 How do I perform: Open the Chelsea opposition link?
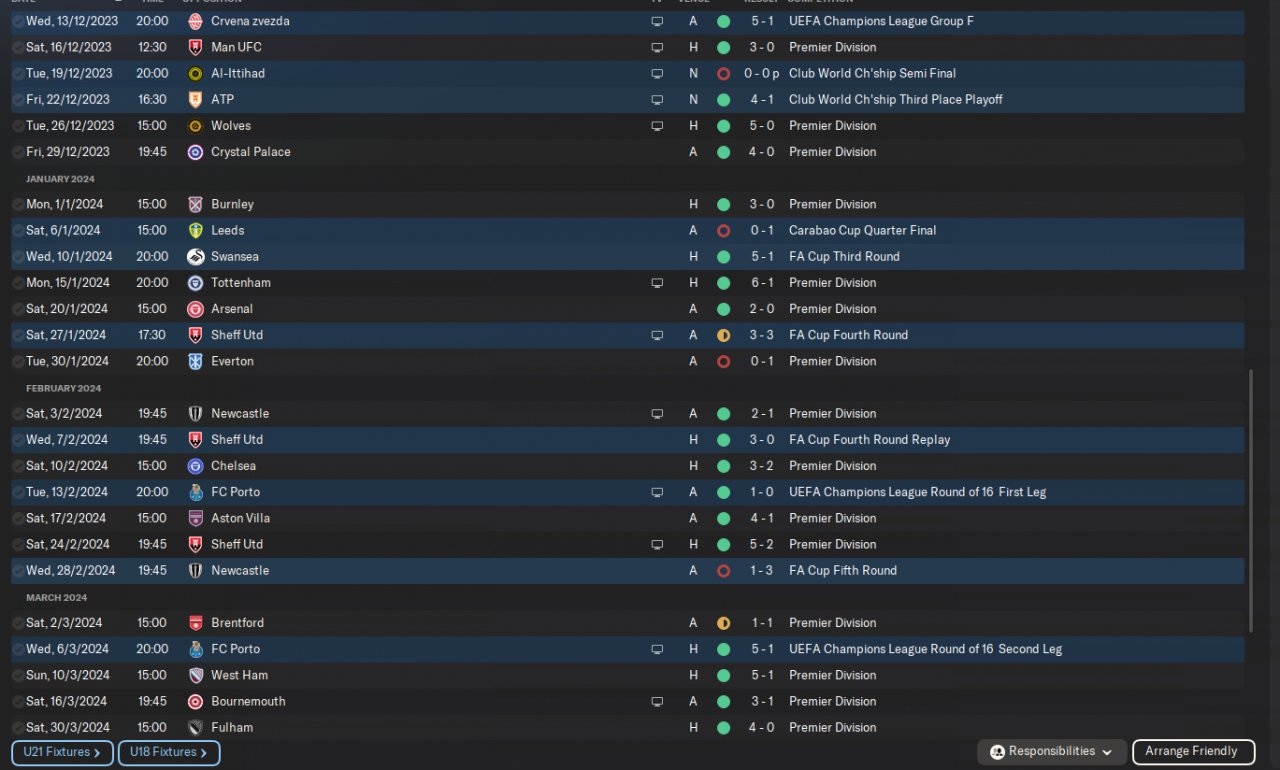click(x=233, y=466)
